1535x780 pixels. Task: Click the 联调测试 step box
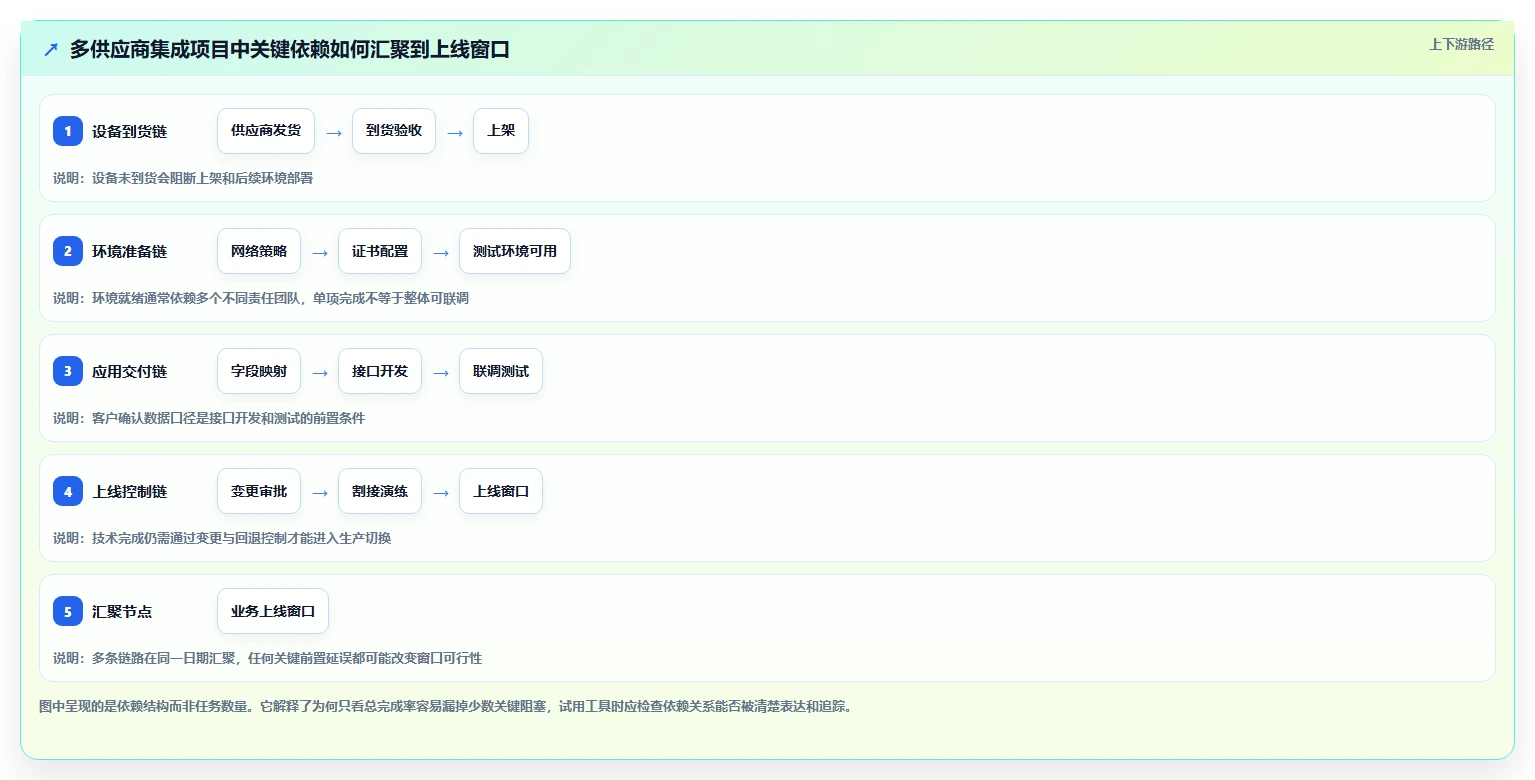point(501,371)
